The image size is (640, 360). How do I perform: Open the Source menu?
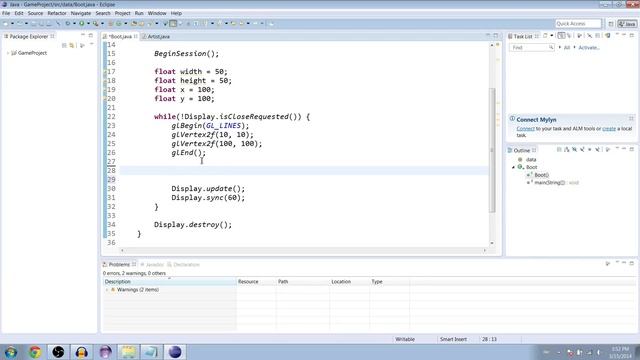(x=35, y=13)
